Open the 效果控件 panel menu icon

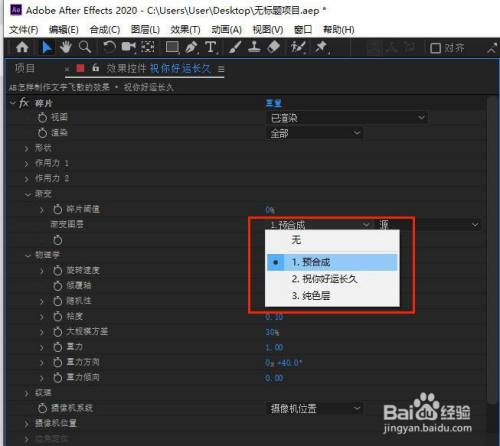coord(221,69)
